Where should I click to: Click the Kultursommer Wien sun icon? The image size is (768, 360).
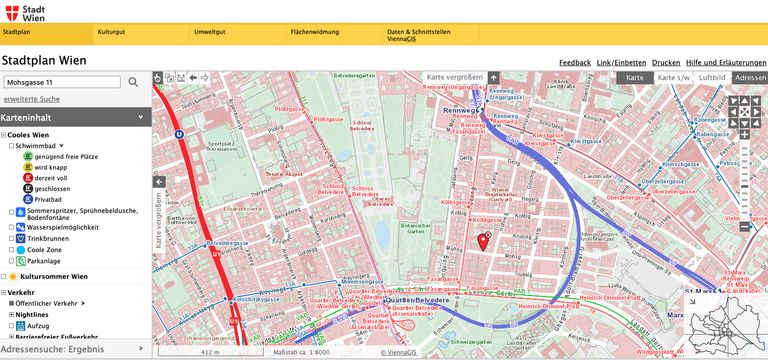(13, 277)
